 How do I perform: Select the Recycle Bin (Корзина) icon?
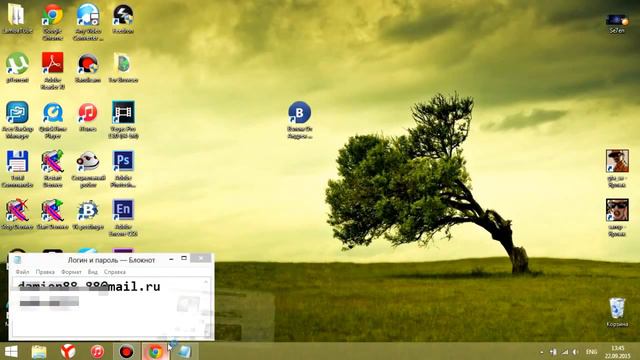[x=617, y=312]
